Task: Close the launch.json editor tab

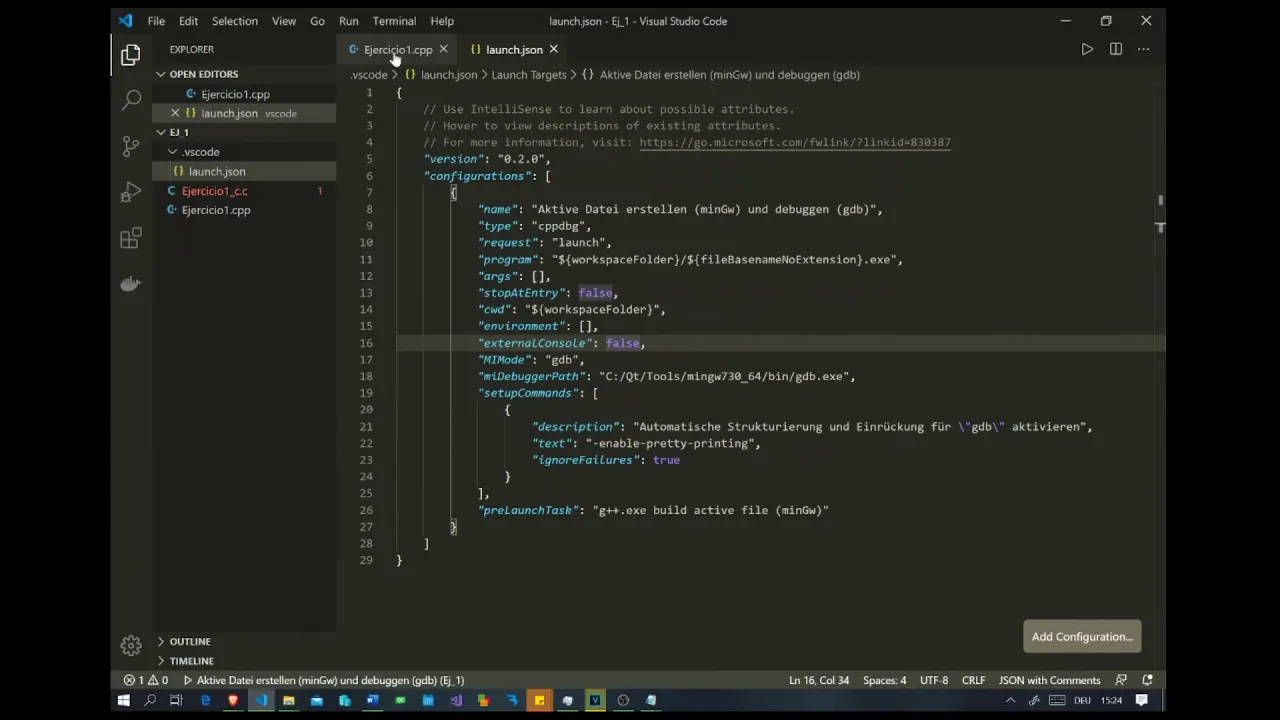Action: pos(553,49)
